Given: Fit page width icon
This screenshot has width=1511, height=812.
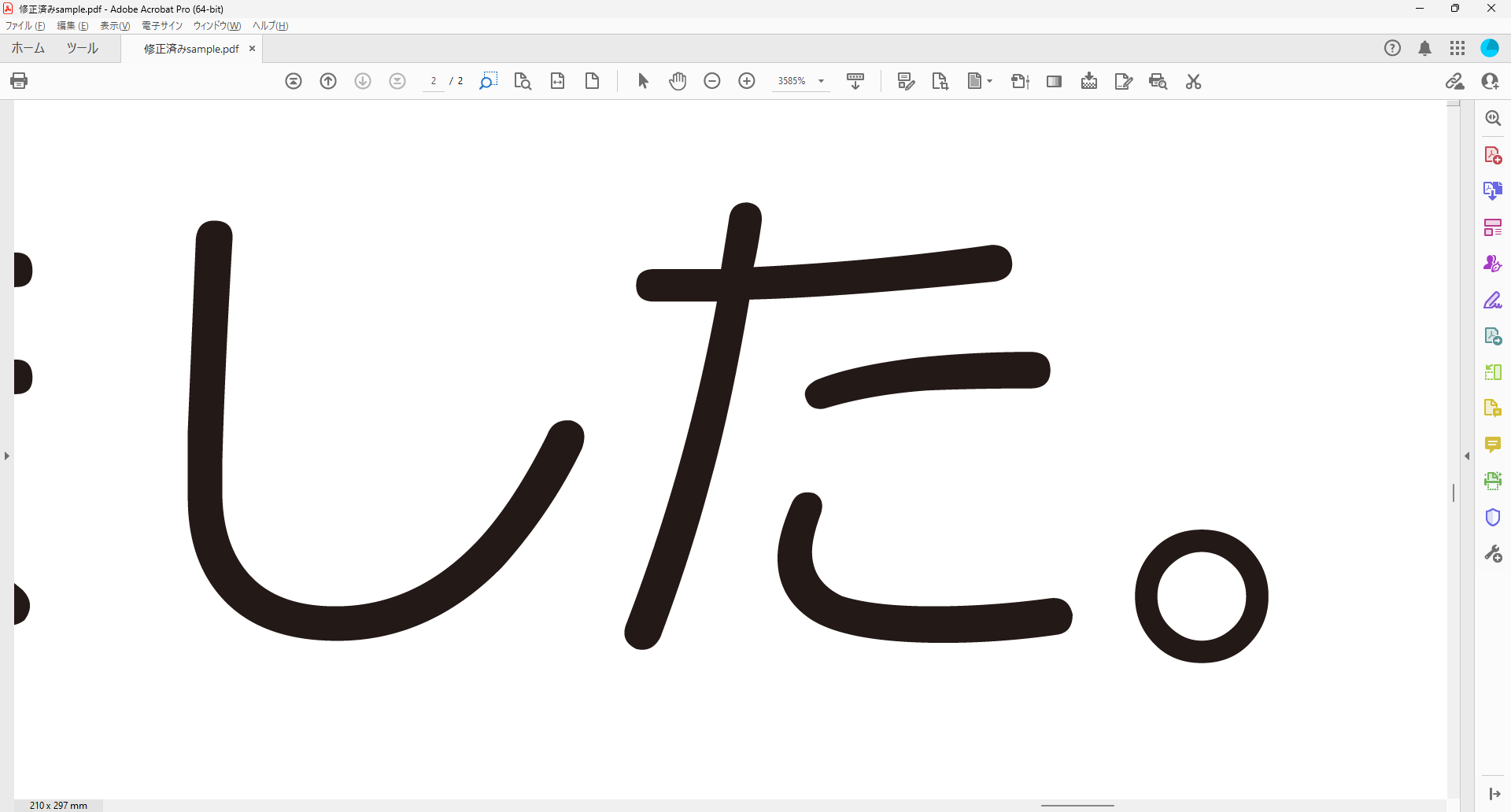Looking at the screenshot, I should (557, 81).
